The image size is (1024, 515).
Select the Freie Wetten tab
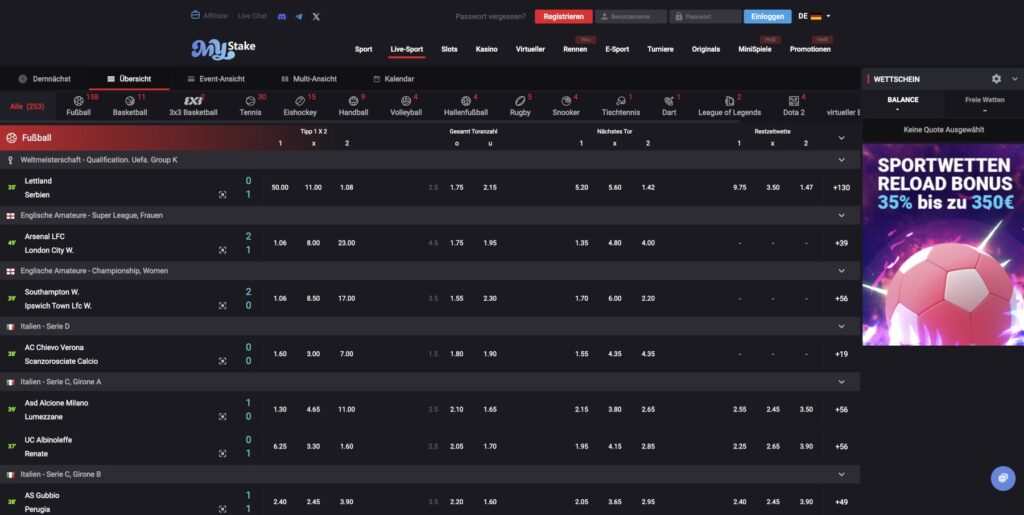pyautogui.click(x=984, y=104)
